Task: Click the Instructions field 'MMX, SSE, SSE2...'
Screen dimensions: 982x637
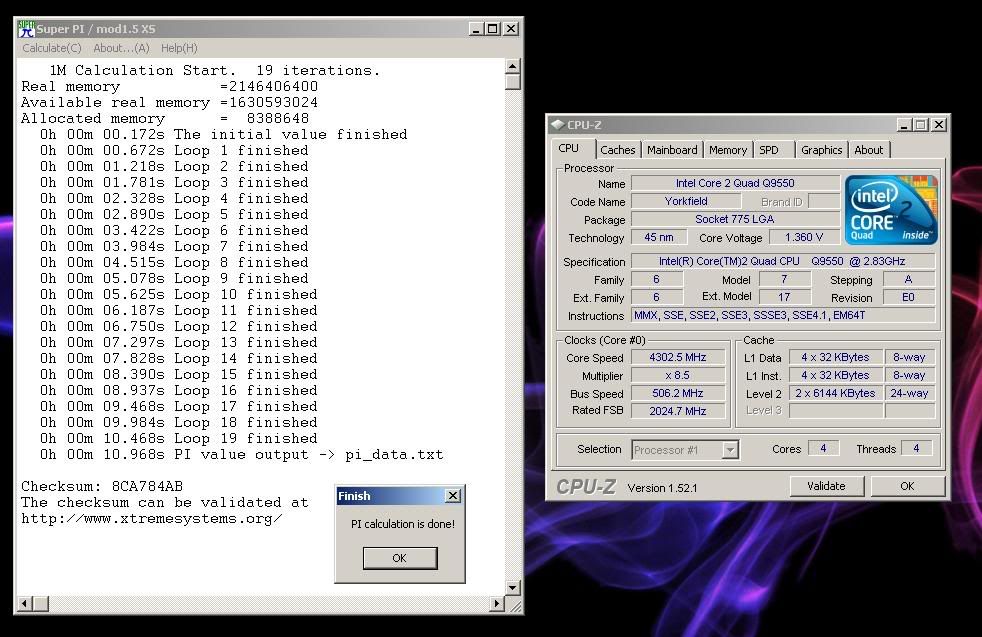Action: (x=783, y=315)
